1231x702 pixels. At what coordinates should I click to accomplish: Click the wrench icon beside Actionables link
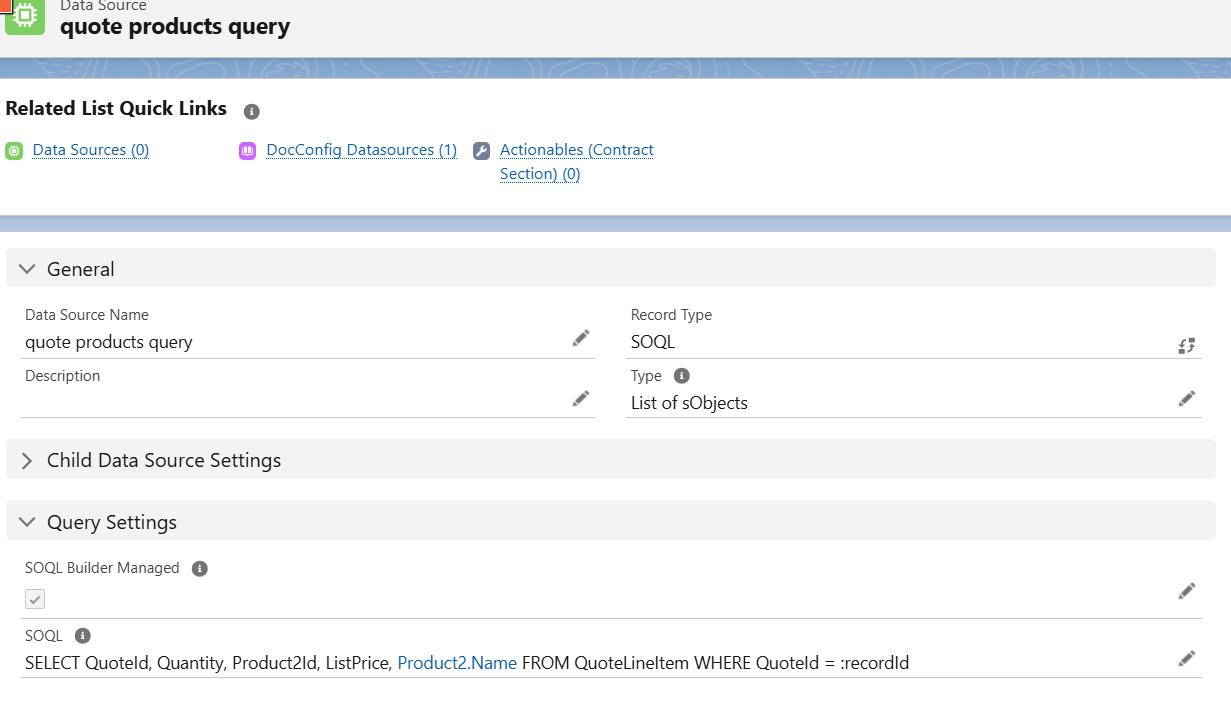[482, 149]
